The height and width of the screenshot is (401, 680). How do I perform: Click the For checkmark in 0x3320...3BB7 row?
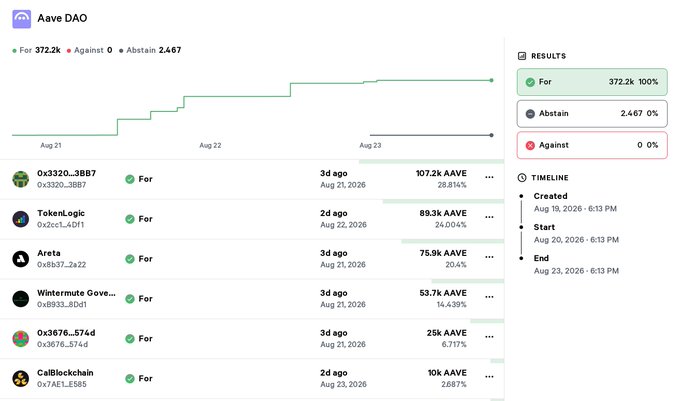point(130,179)
